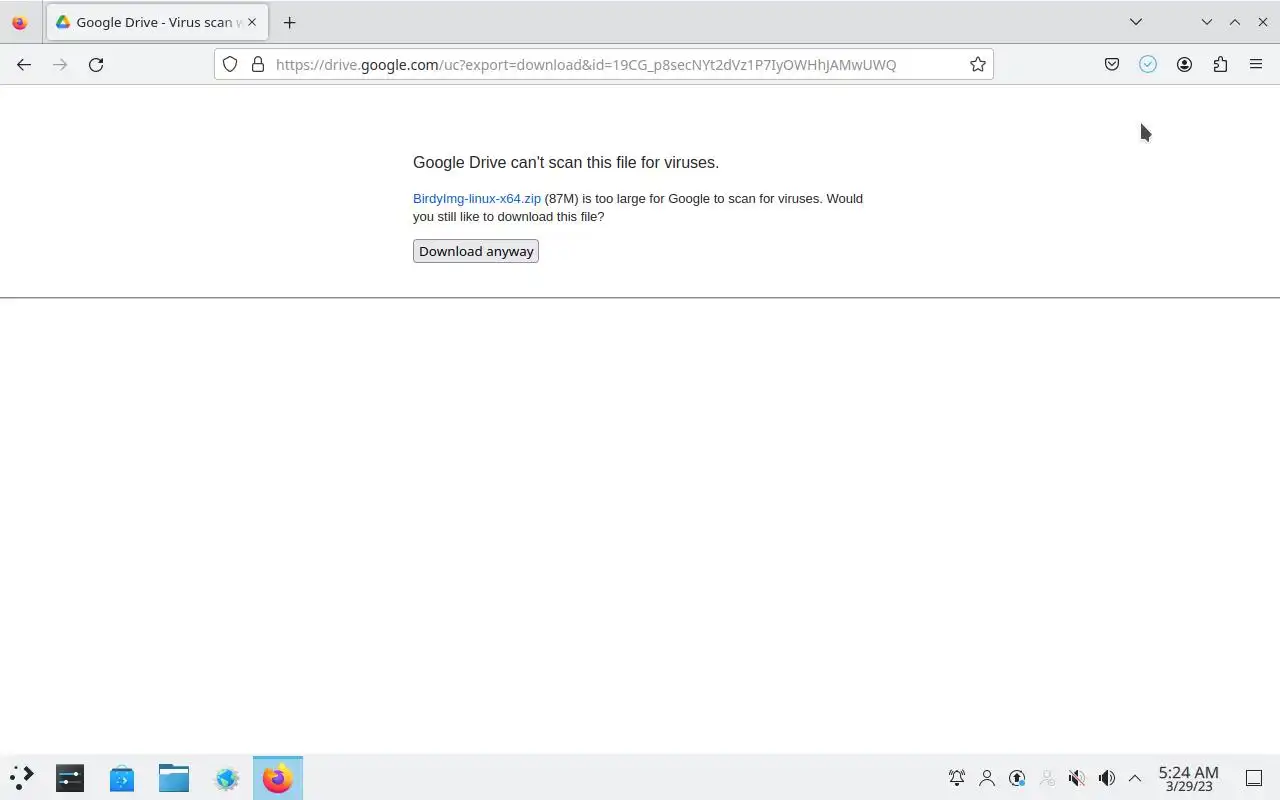Open the List all tabs dropdown
Screen dimensions: 1280x800
click(1136, 22)
